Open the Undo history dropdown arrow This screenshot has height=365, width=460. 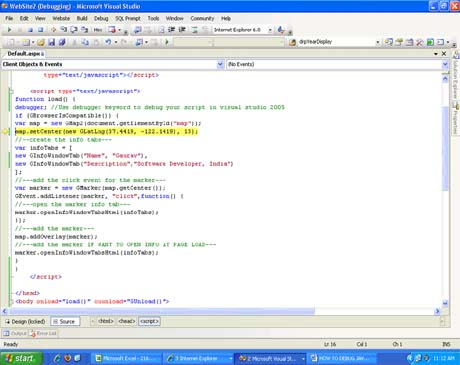pos(116,42)
